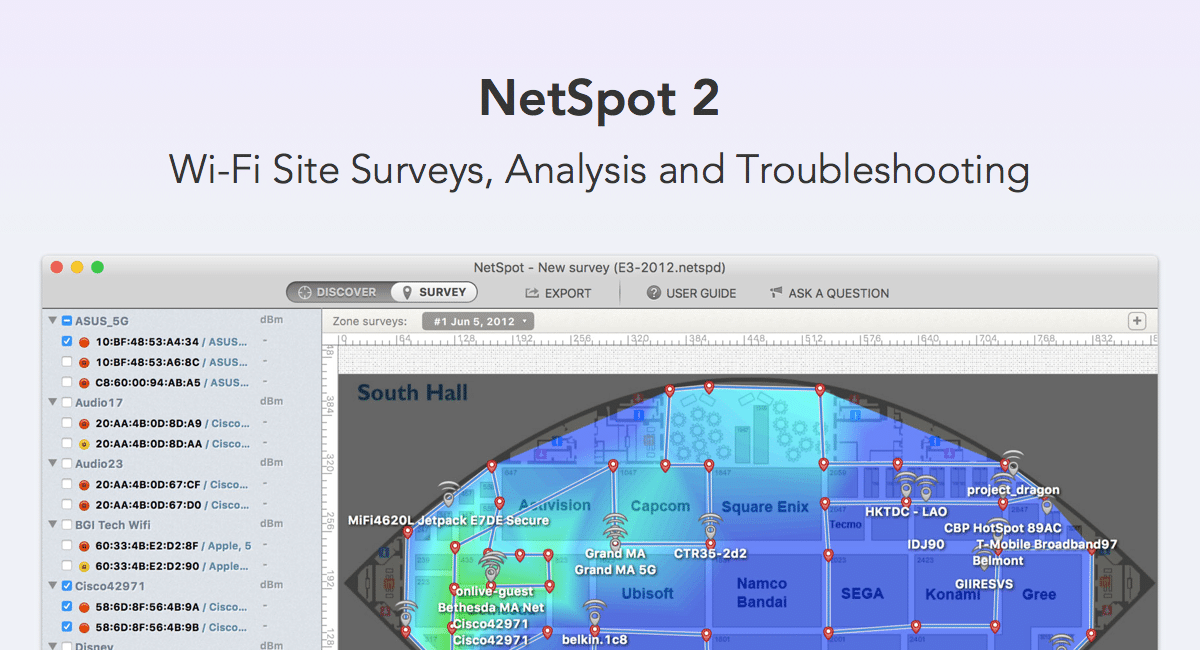The width and height of the screenshot is (1200, 650).
Task: Open the #1 Jun 5, 2012 survey dropdown
Action: (478, 321)
